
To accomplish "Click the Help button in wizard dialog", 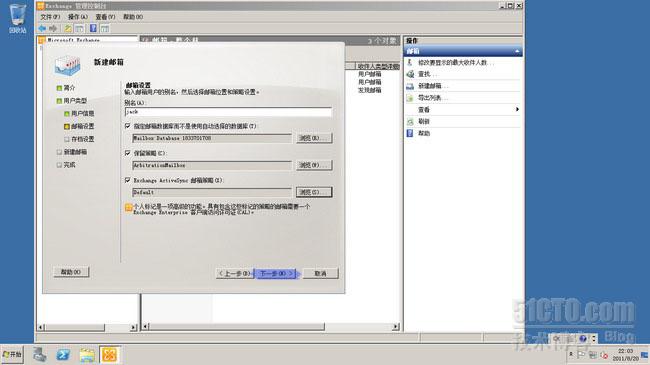I will 71,272.
